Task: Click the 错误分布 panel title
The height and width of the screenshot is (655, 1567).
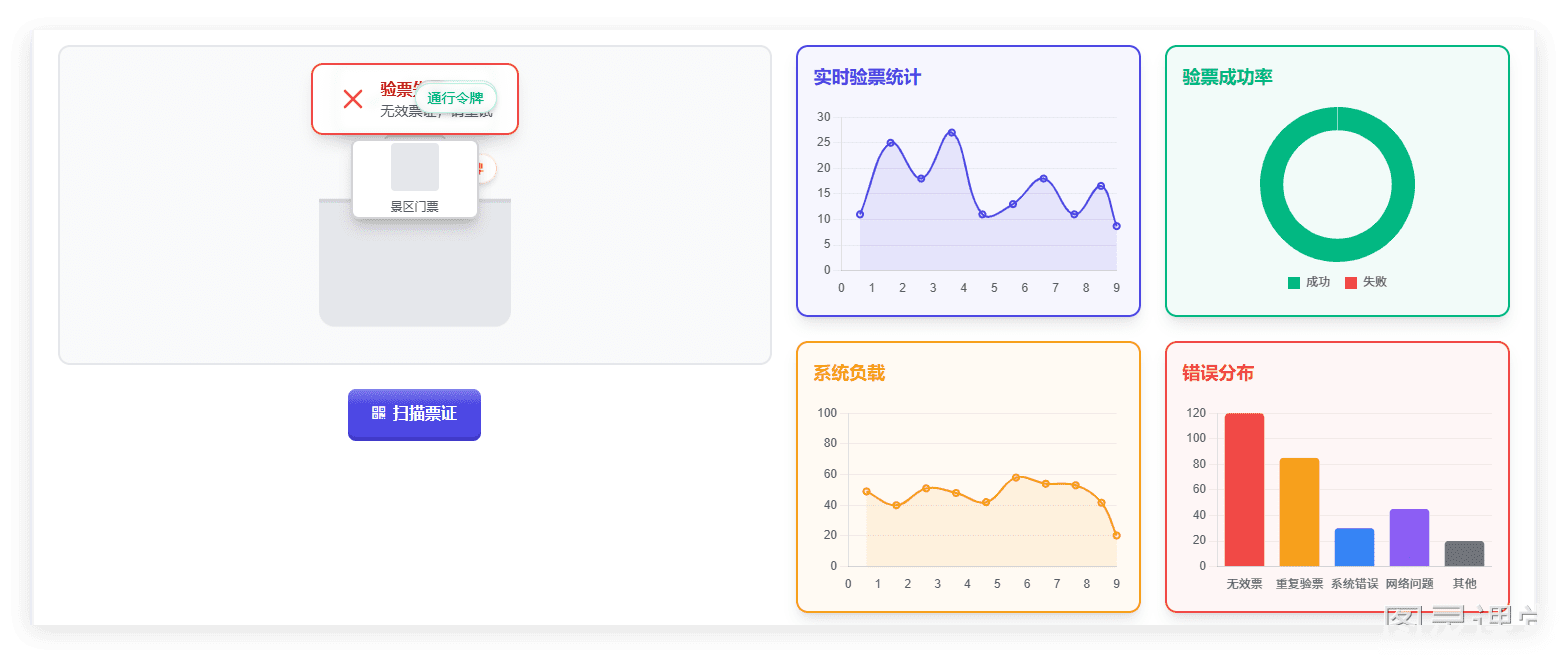Action: pyautogui.click(x=1218, y=373)
